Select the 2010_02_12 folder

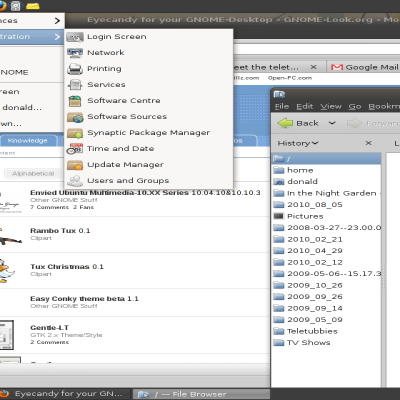pyautogui.click(x=326, y=262)
